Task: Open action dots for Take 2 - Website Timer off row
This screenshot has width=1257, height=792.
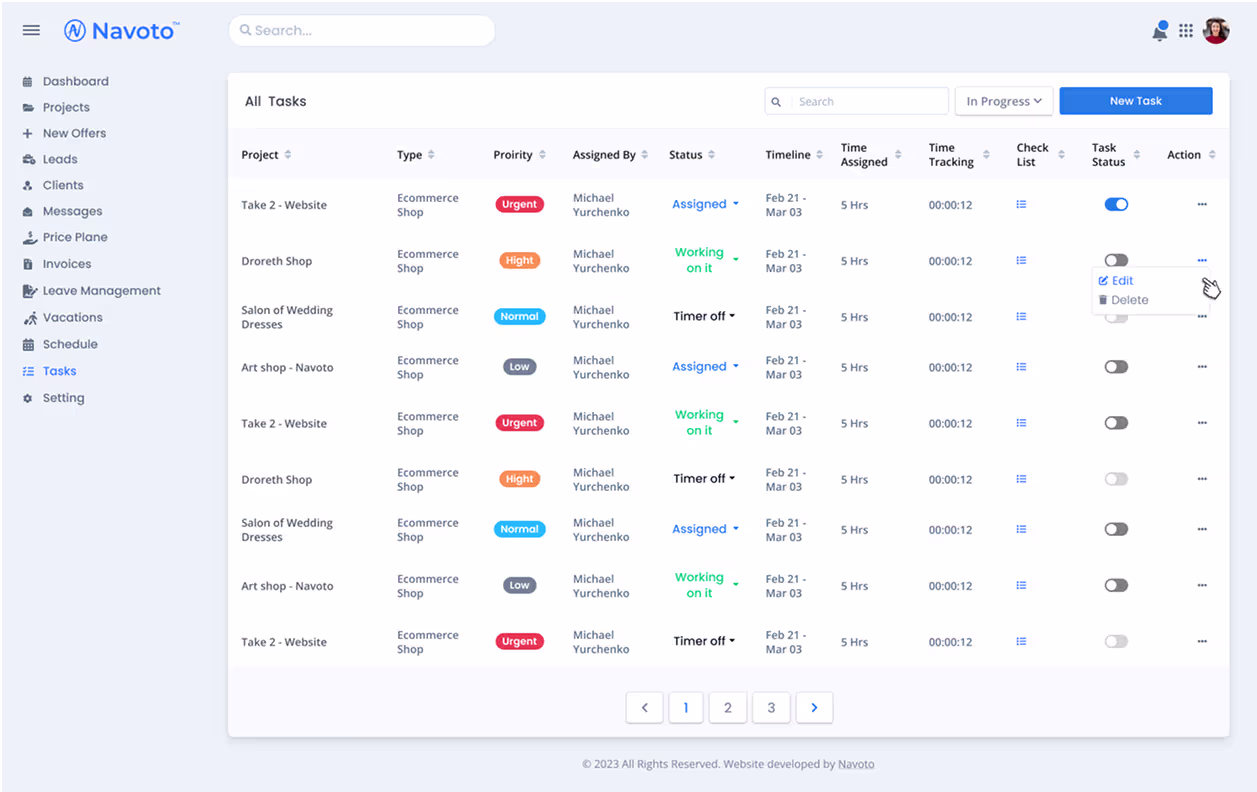Action: pos(1202,641)
